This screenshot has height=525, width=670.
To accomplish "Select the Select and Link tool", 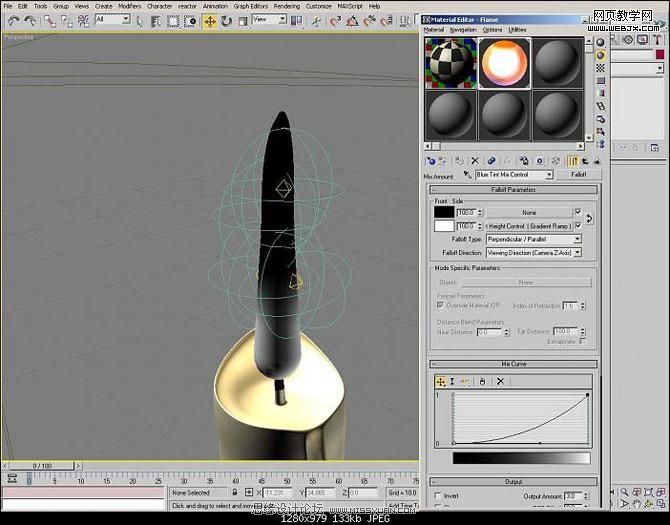I will click(x=50, y=21).
